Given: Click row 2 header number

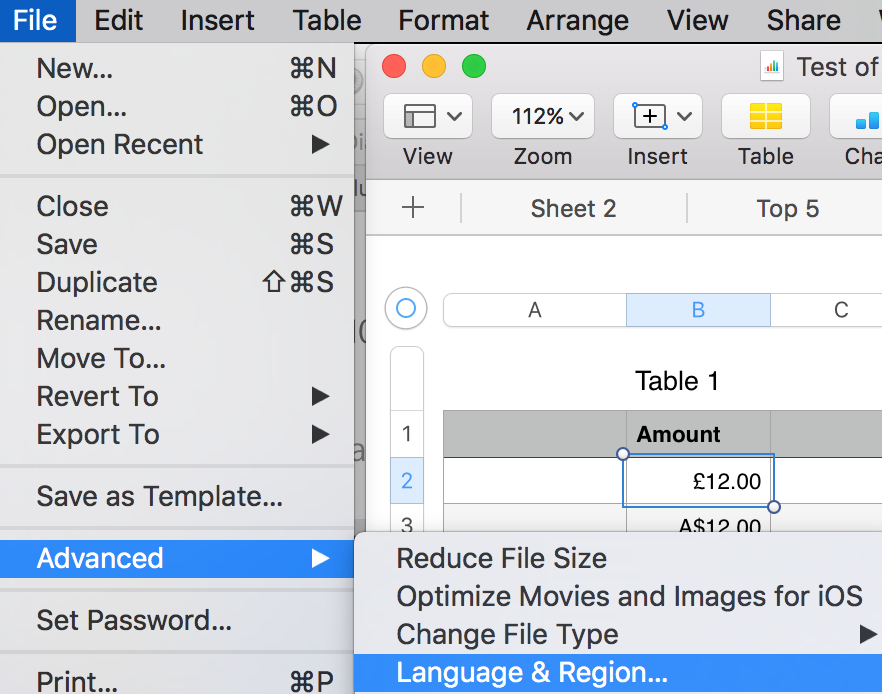Looking at the screenshot, I should 406,481.
